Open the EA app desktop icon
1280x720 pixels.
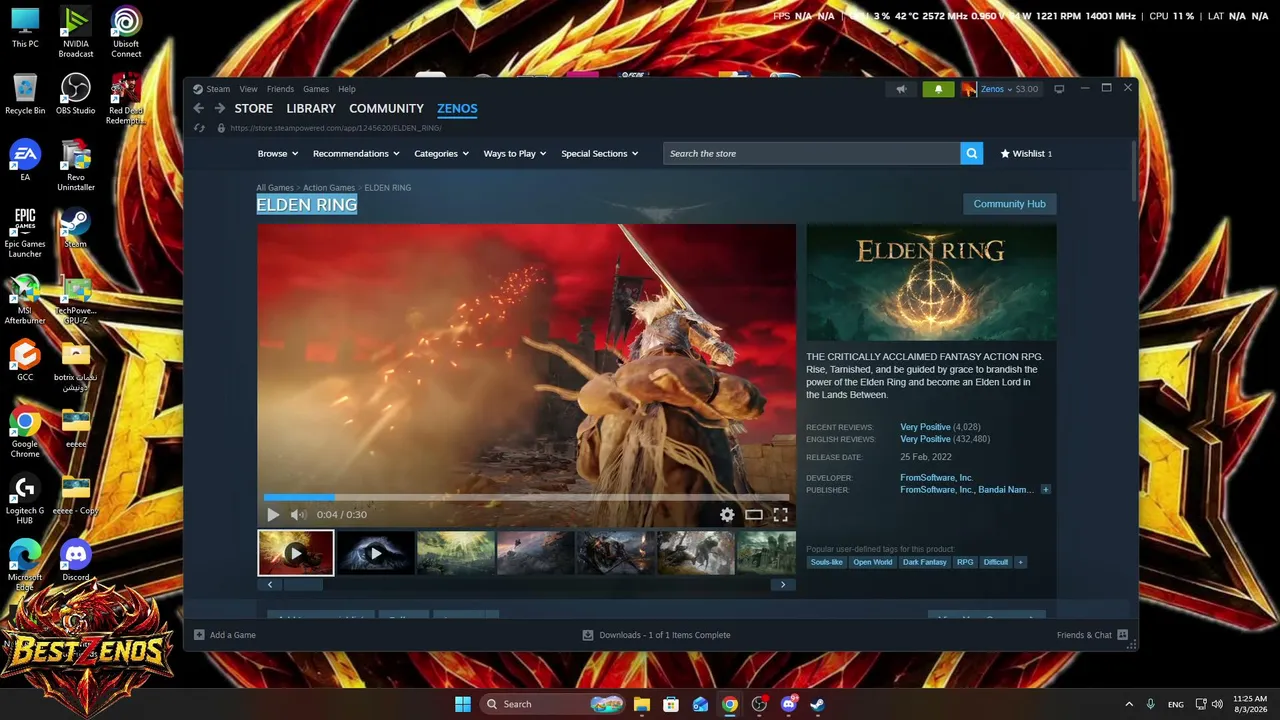tap(25, 160)
